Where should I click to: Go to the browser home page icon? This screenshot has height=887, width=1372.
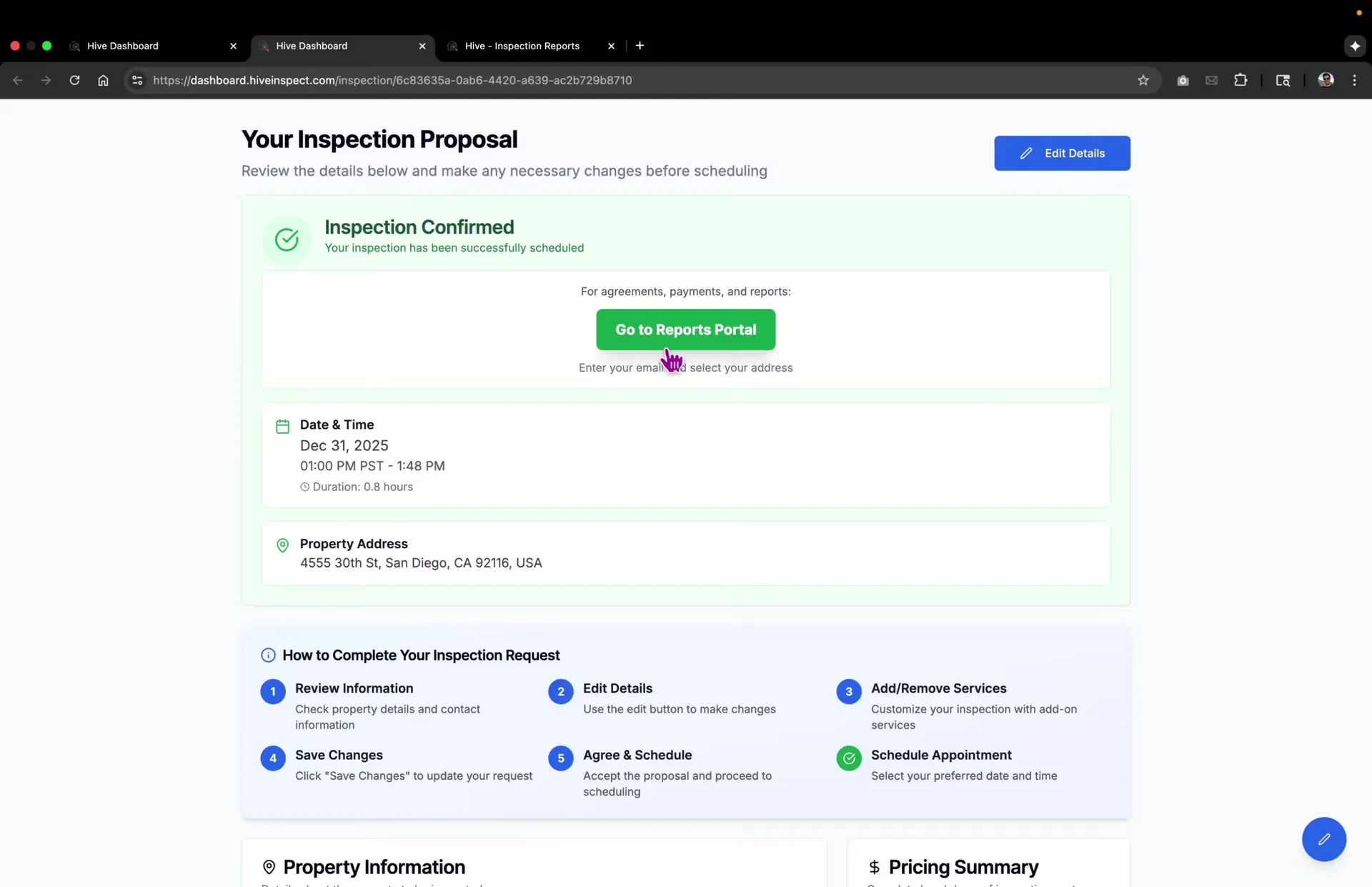103,80
